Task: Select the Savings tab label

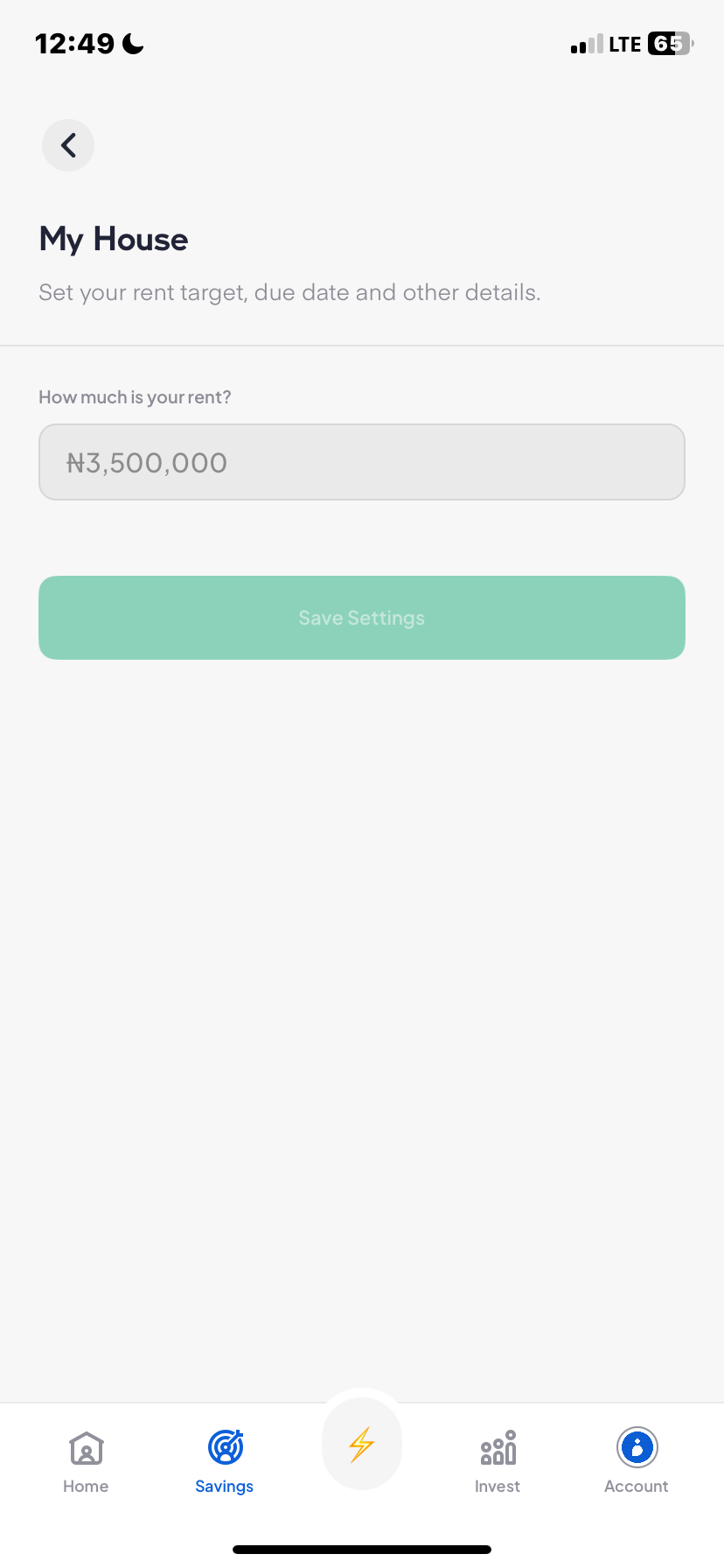Action: coord(225,1487)
